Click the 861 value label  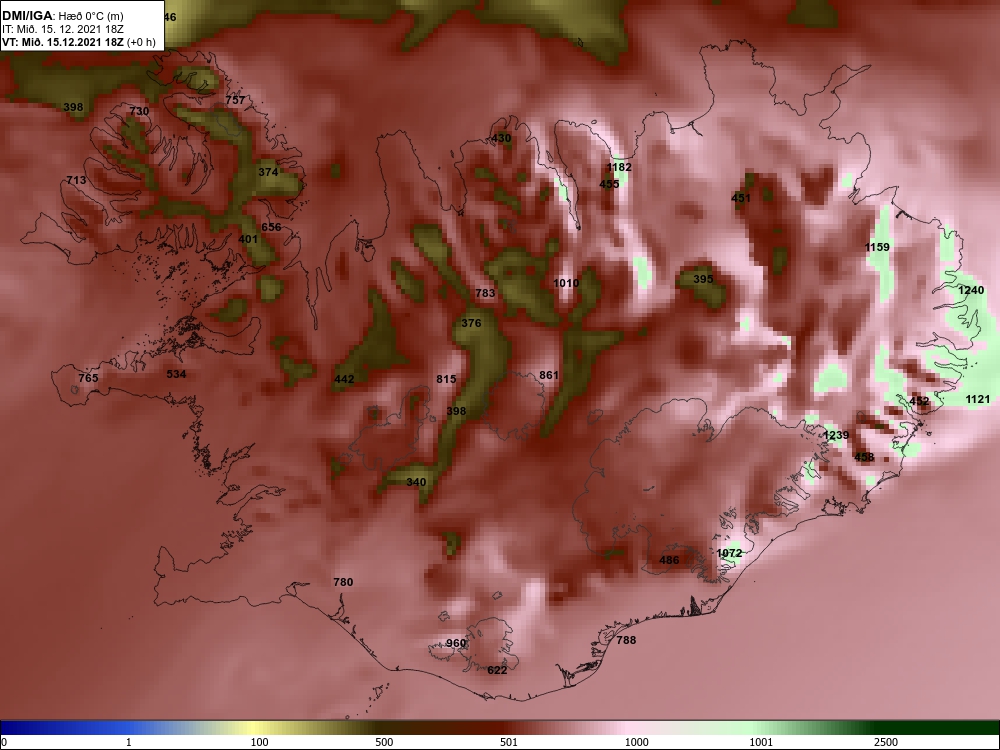[x=549, y=375]
